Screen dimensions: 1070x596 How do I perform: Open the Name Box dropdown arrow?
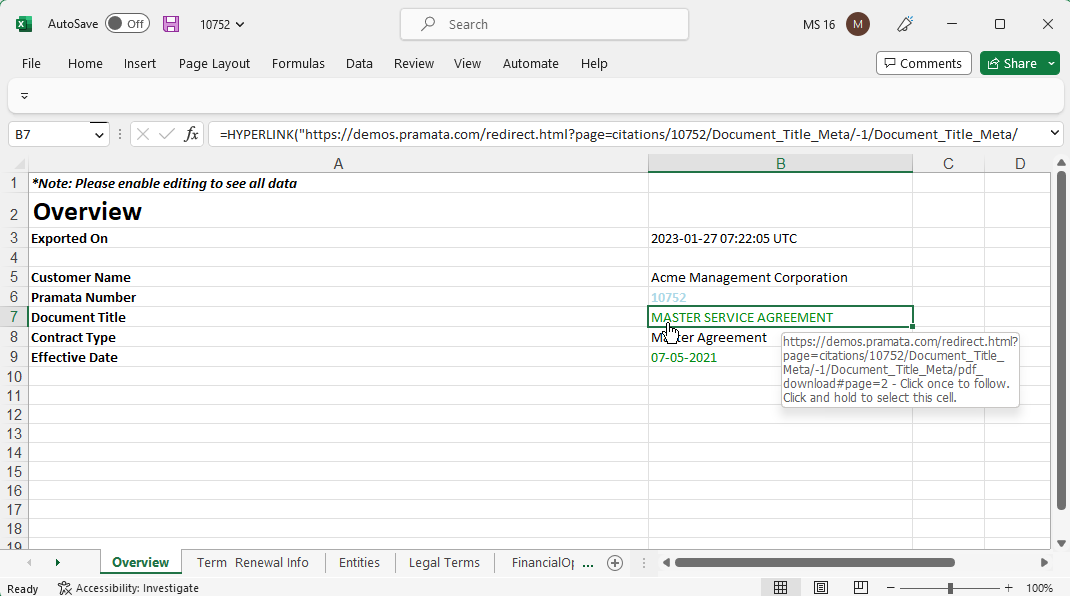(99, 135)
